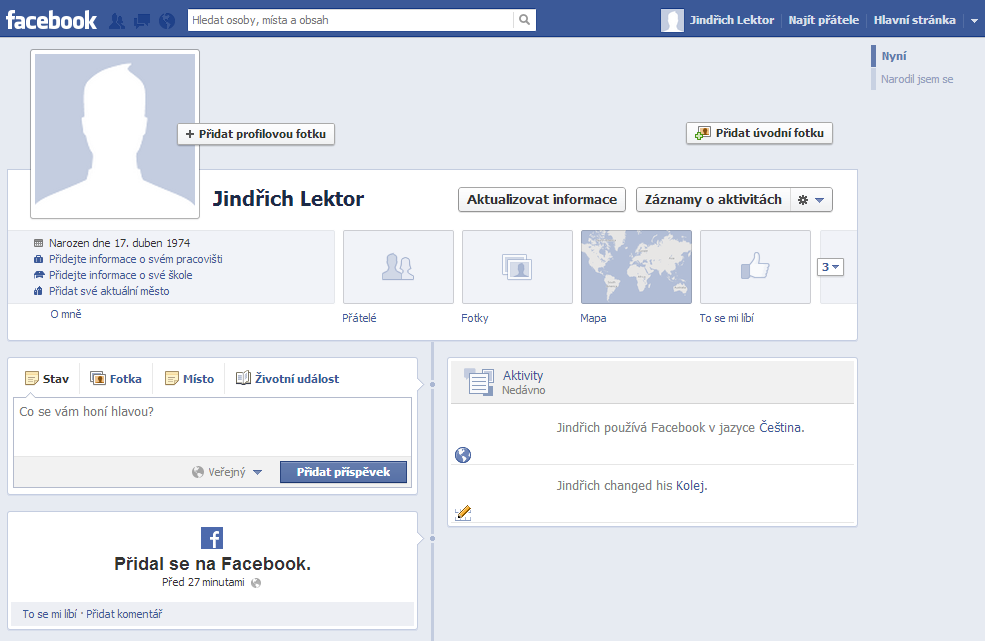The width and height of the screenshot is (985, 641).
Task: Click the Facebook f icon in the joined post
Action: coord(212,538)
